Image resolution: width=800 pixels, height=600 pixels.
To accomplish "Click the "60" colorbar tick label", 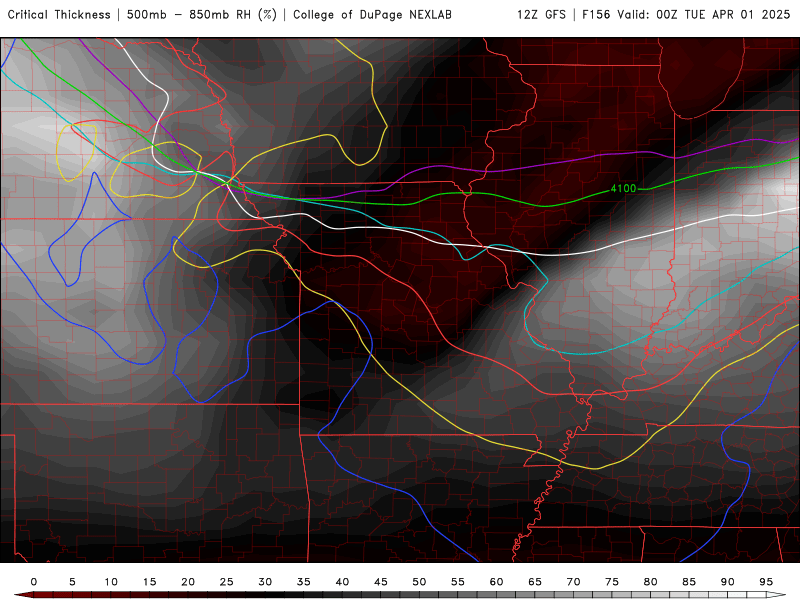I will (x=496, y=582).
